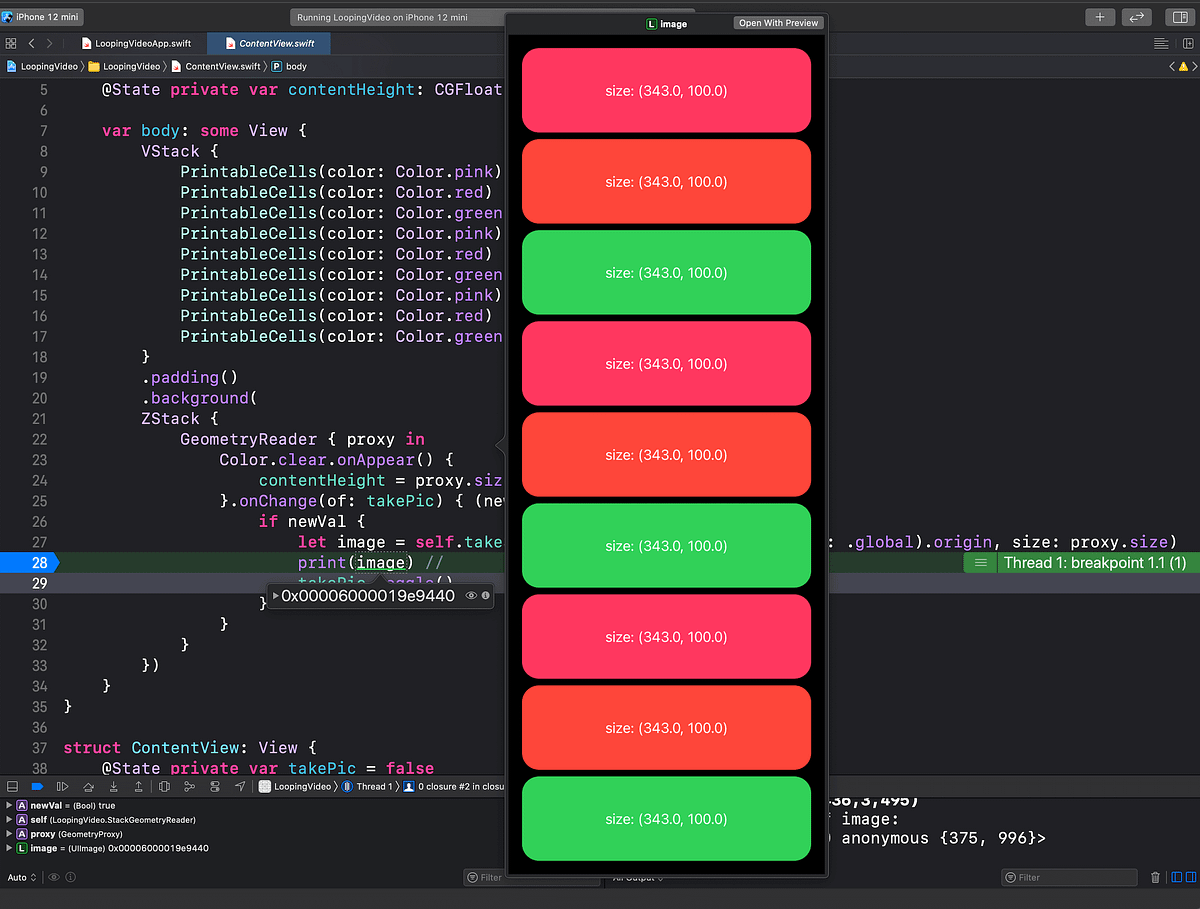Click the Thread 1: breakpoint 1.1 banner
Screen dimensions: 1200x909
click(x=1095, y=562)
